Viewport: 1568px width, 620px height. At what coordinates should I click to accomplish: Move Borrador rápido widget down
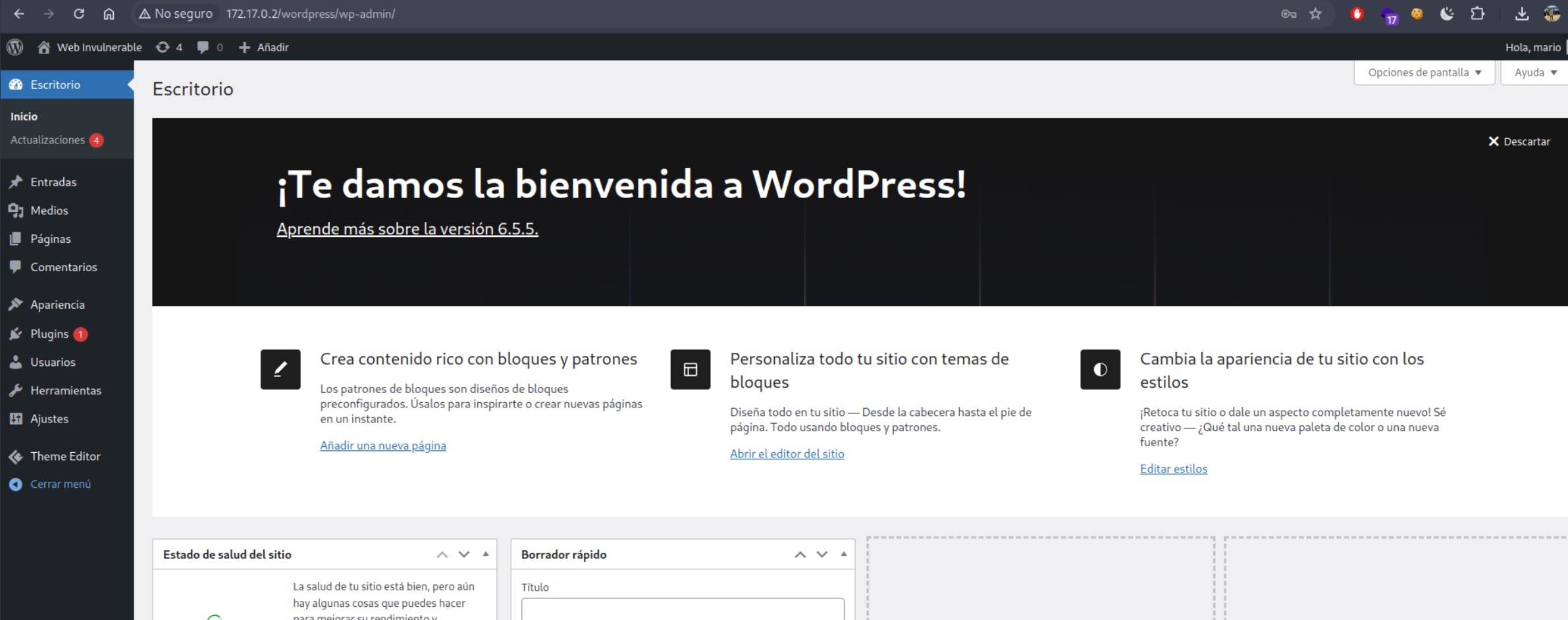822,554
